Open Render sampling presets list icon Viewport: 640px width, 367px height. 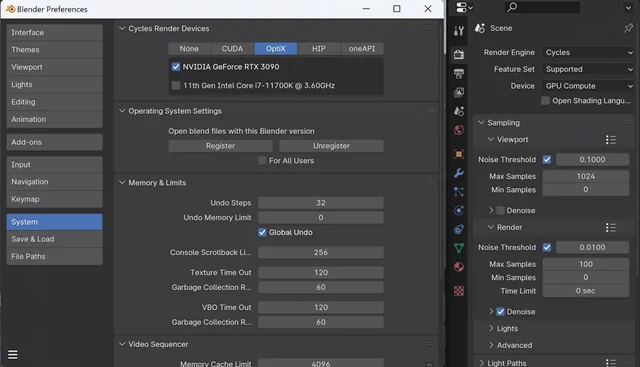pos(611,227)
